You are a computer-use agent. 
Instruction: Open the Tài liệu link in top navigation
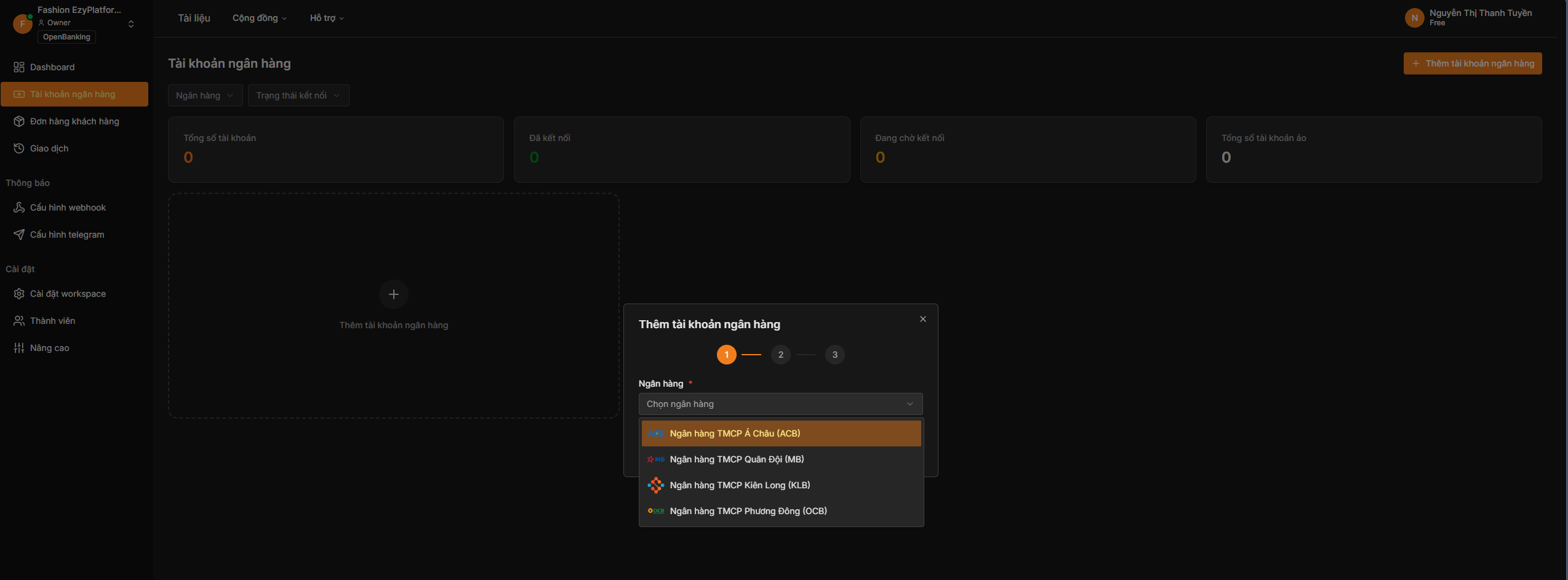pyautogui.click(x=194, y=18)
